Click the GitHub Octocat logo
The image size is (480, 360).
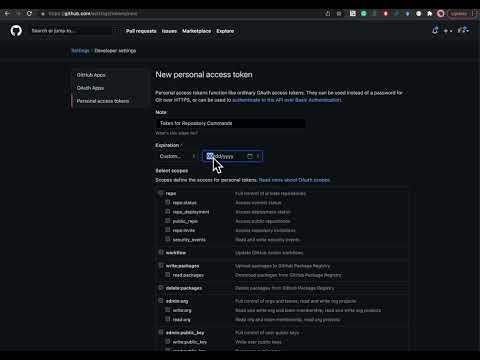click(16, 31)
